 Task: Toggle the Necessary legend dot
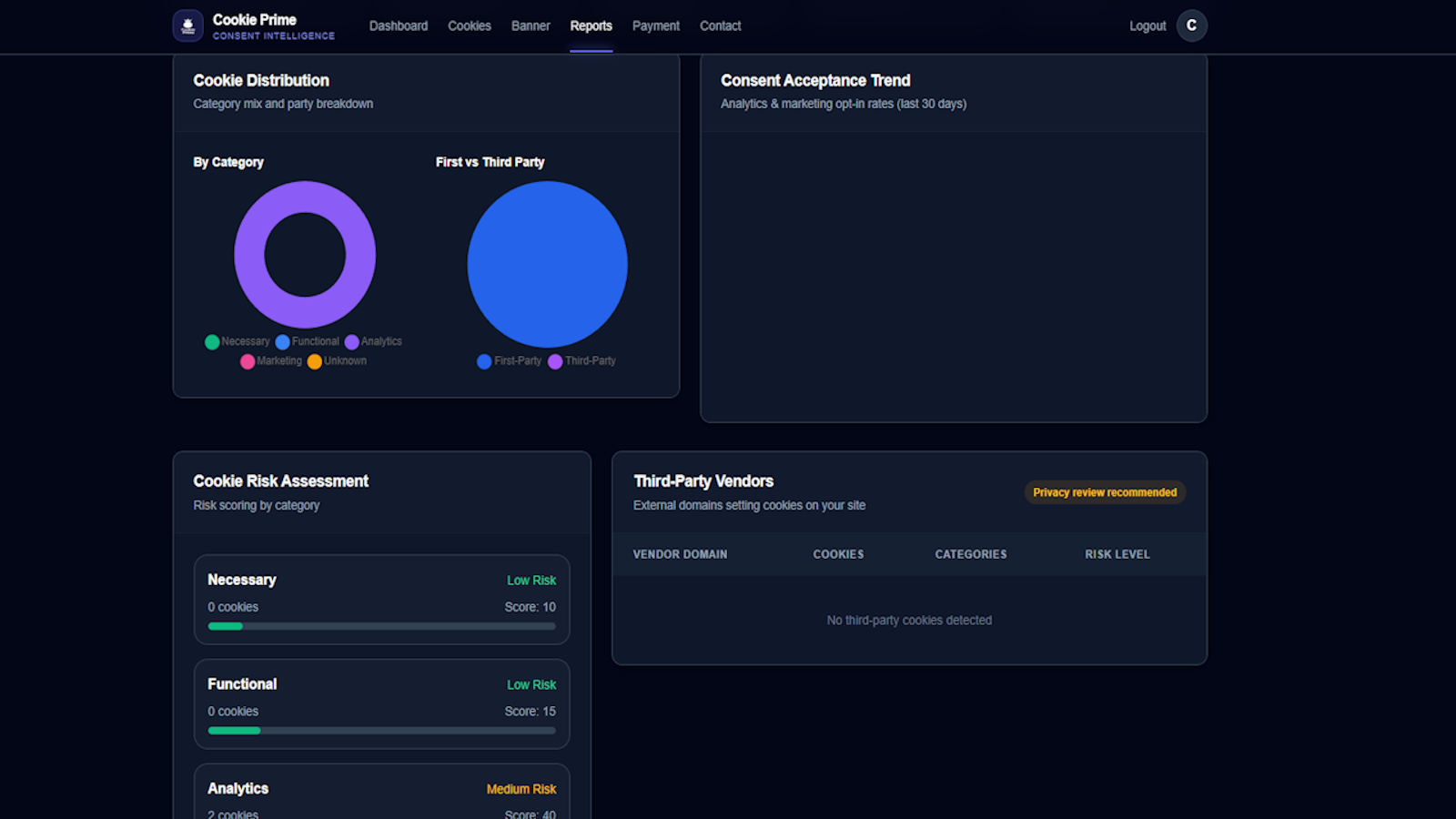pyautogui.click(x=212, y=342)
